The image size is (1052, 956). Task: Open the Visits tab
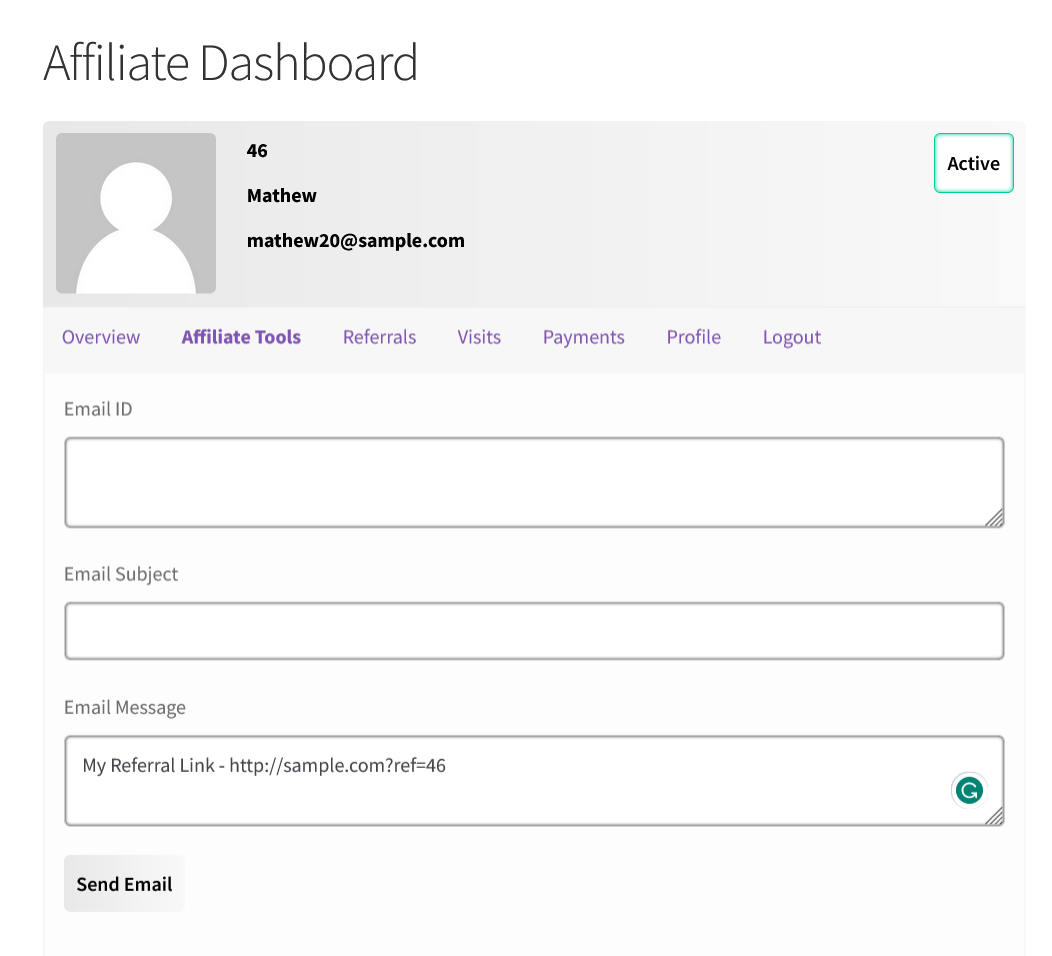tap(478, 337)
